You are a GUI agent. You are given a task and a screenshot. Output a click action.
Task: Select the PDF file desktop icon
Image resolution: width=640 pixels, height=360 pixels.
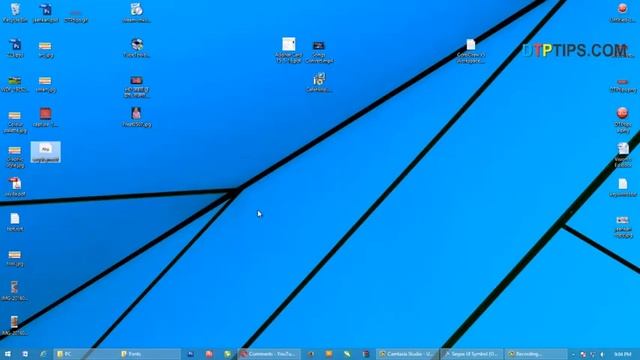point(15,187)
